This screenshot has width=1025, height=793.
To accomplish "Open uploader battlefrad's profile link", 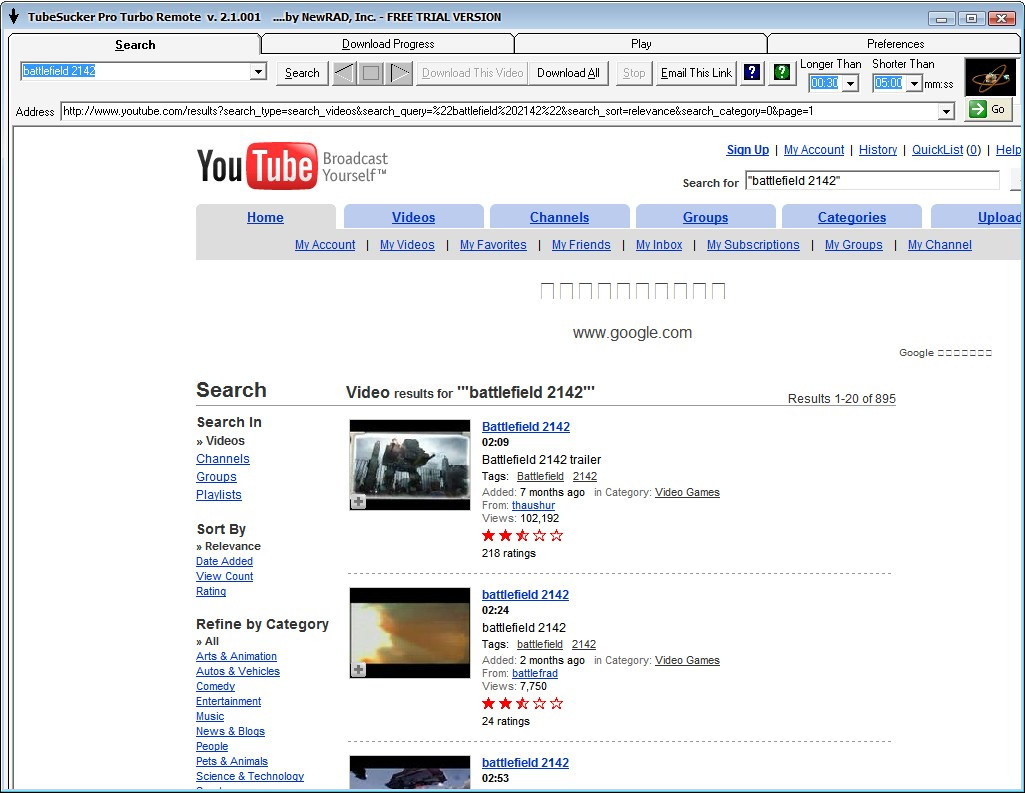I will click(535, 673).
